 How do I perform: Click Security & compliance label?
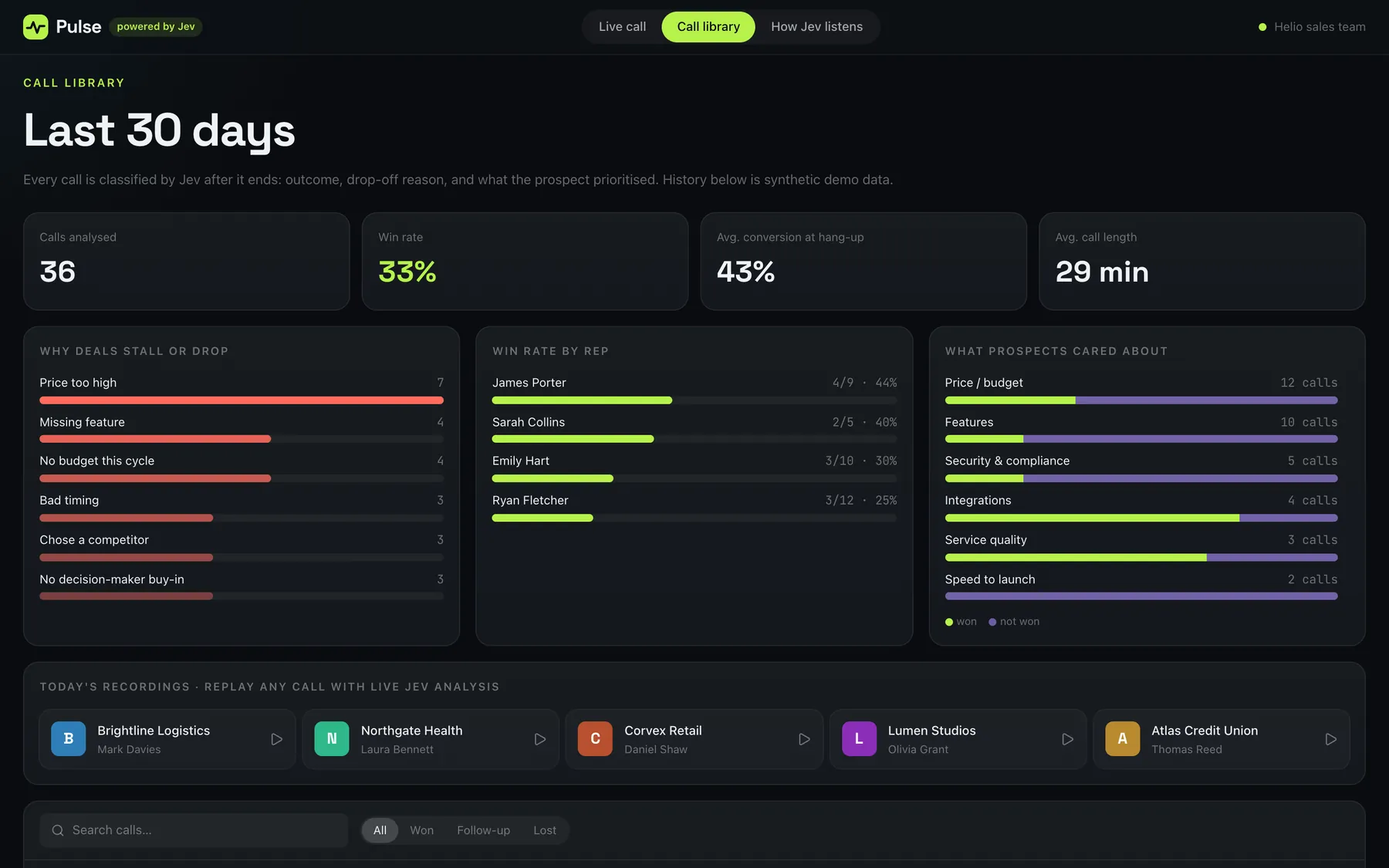click(x=1007, y=461)
